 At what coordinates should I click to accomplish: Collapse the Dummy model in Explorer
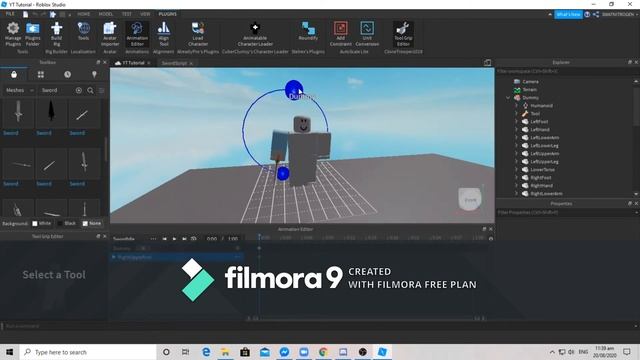click(508, 98)
